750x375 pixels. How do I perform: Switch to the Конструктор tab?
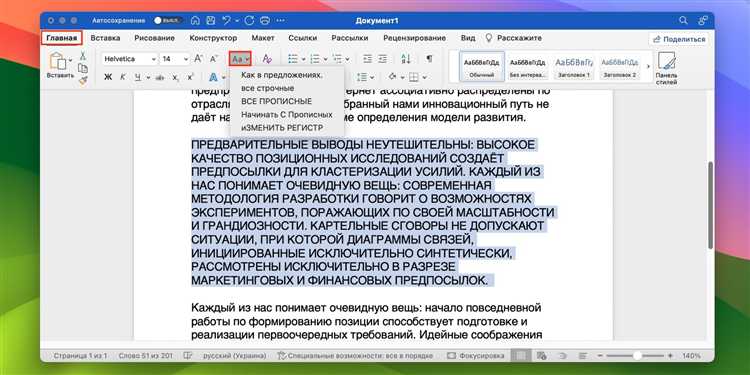click(213, 38)
